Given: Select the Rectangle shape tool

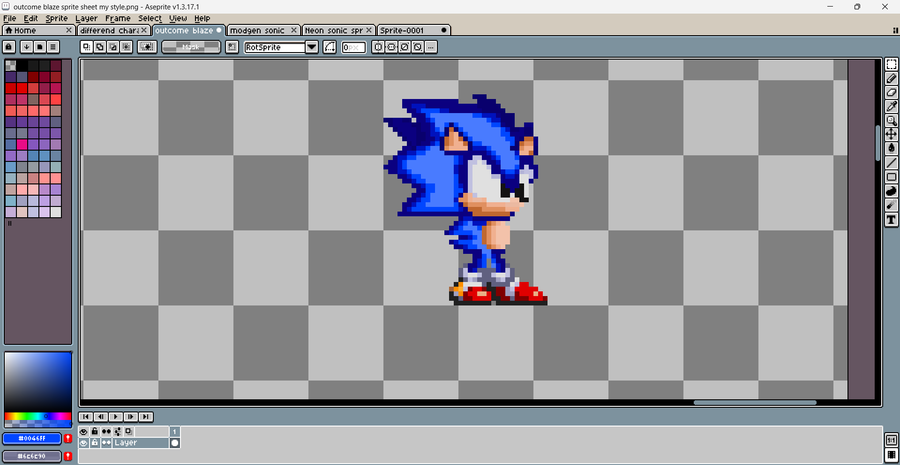Looking at the screenshot, I should click(891, 177).
